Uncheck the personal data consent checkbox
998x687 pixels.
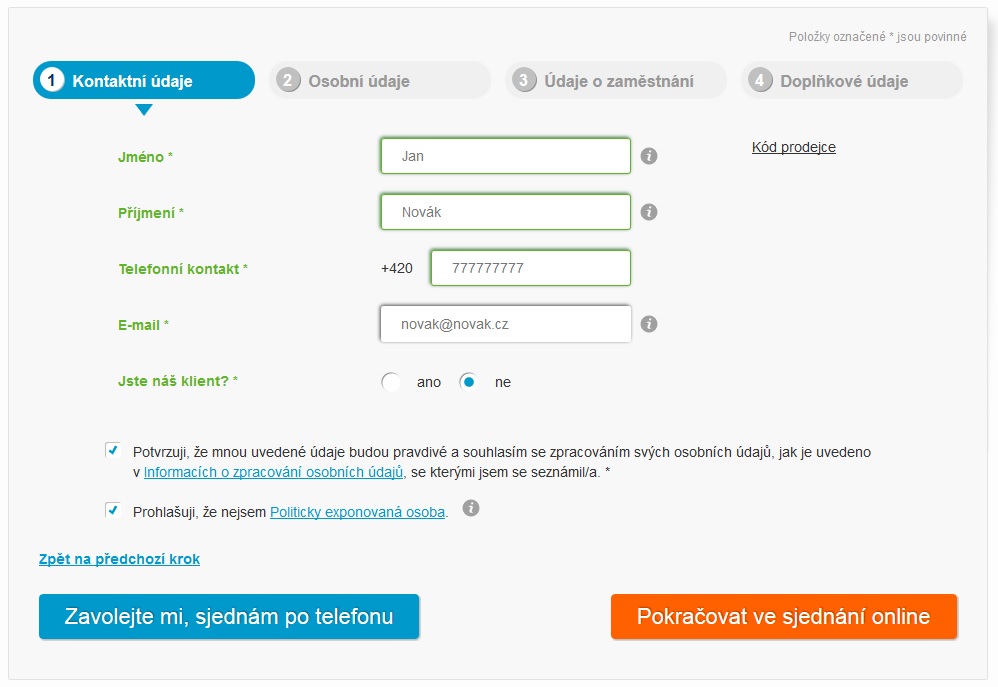[113, 450]
